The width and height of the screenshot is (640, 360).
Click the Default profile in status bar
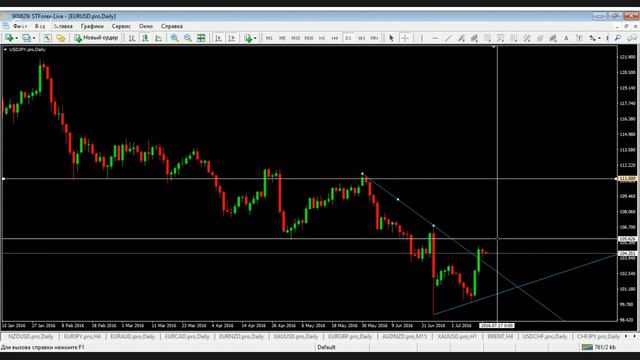click(x=326, y=347)
